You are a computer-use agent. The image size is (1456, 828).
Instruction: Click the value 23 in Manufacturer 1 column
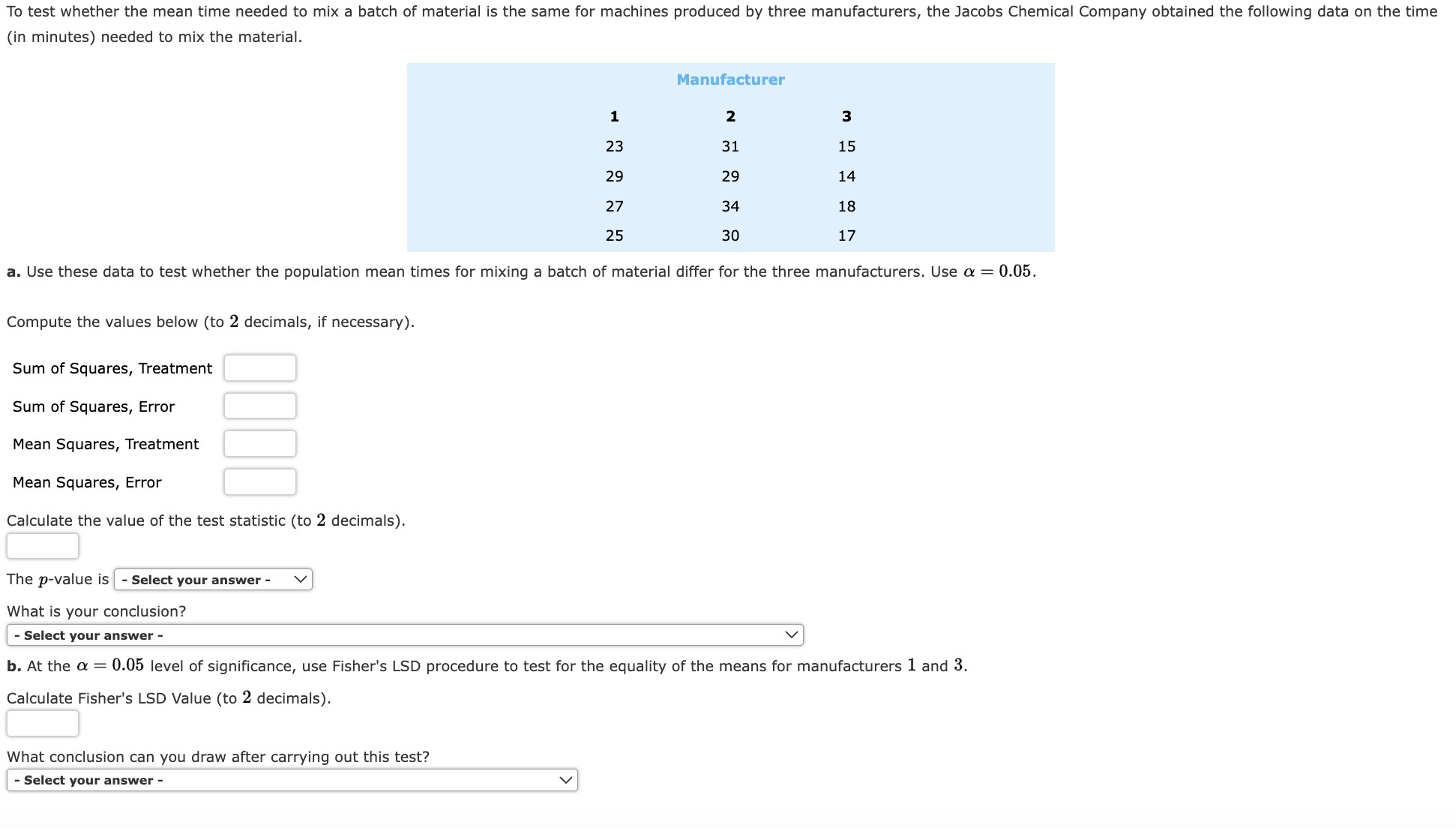pos(615,146)
